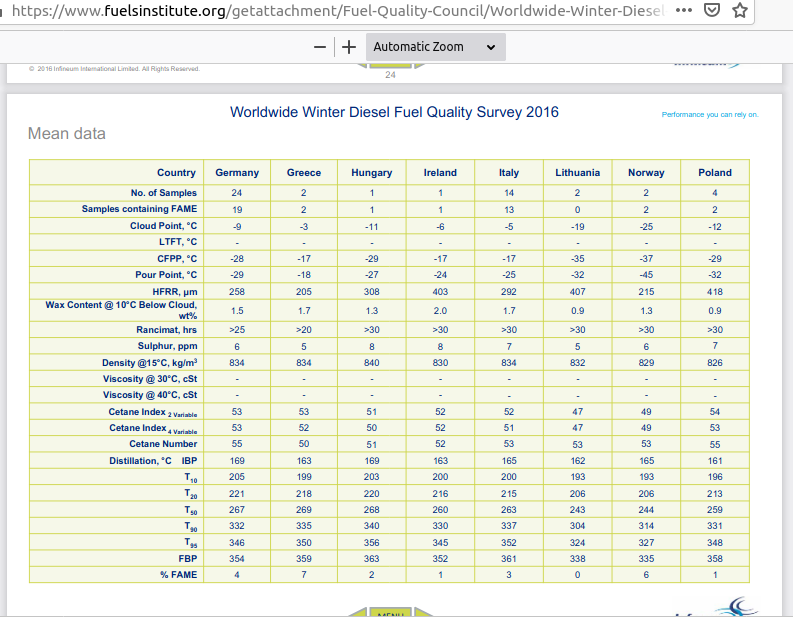Select the Italy column header
This screenshot has width=793, height=617.
coord(509,172)
